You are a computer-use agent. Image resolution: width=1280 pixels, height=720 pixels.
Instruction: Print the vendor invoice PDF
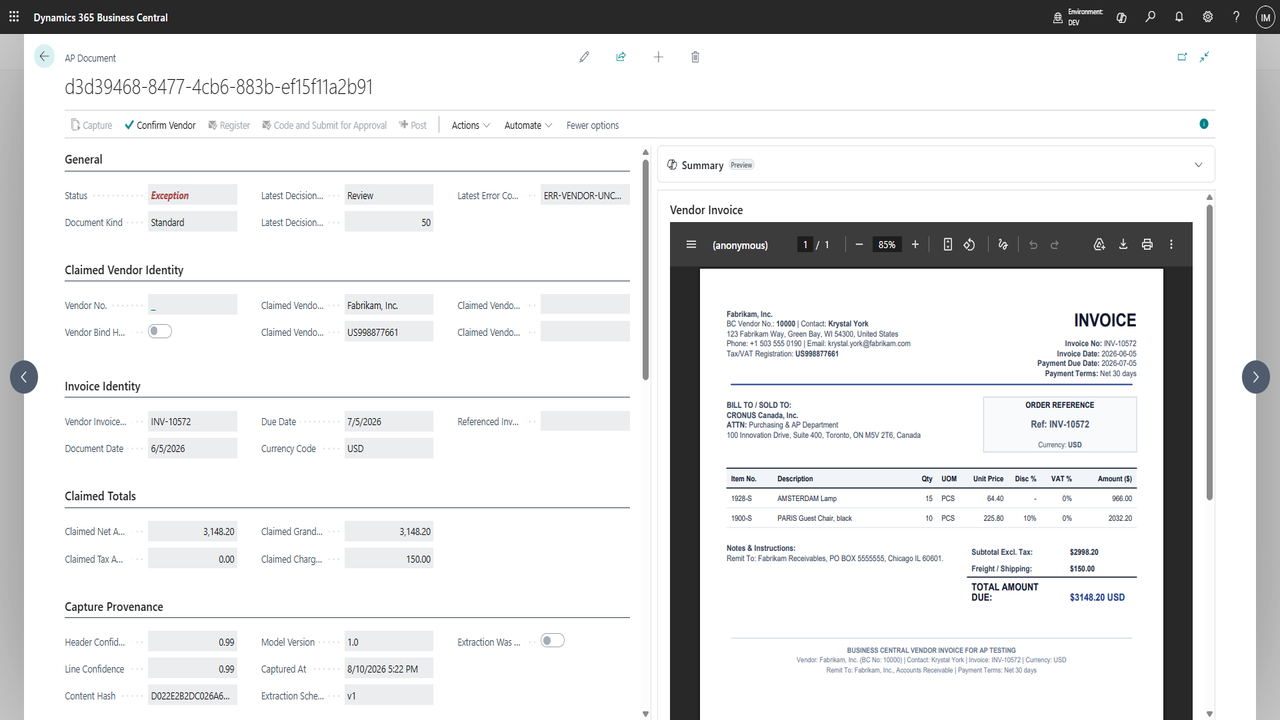pos(1147,244)
